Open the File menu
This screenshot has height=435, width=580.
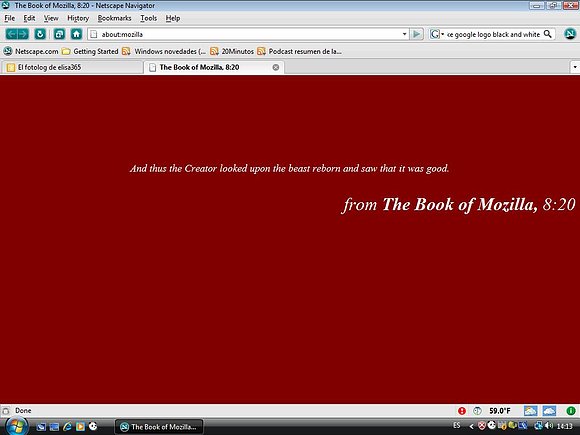pyautogui.click(x=10, y=18)
